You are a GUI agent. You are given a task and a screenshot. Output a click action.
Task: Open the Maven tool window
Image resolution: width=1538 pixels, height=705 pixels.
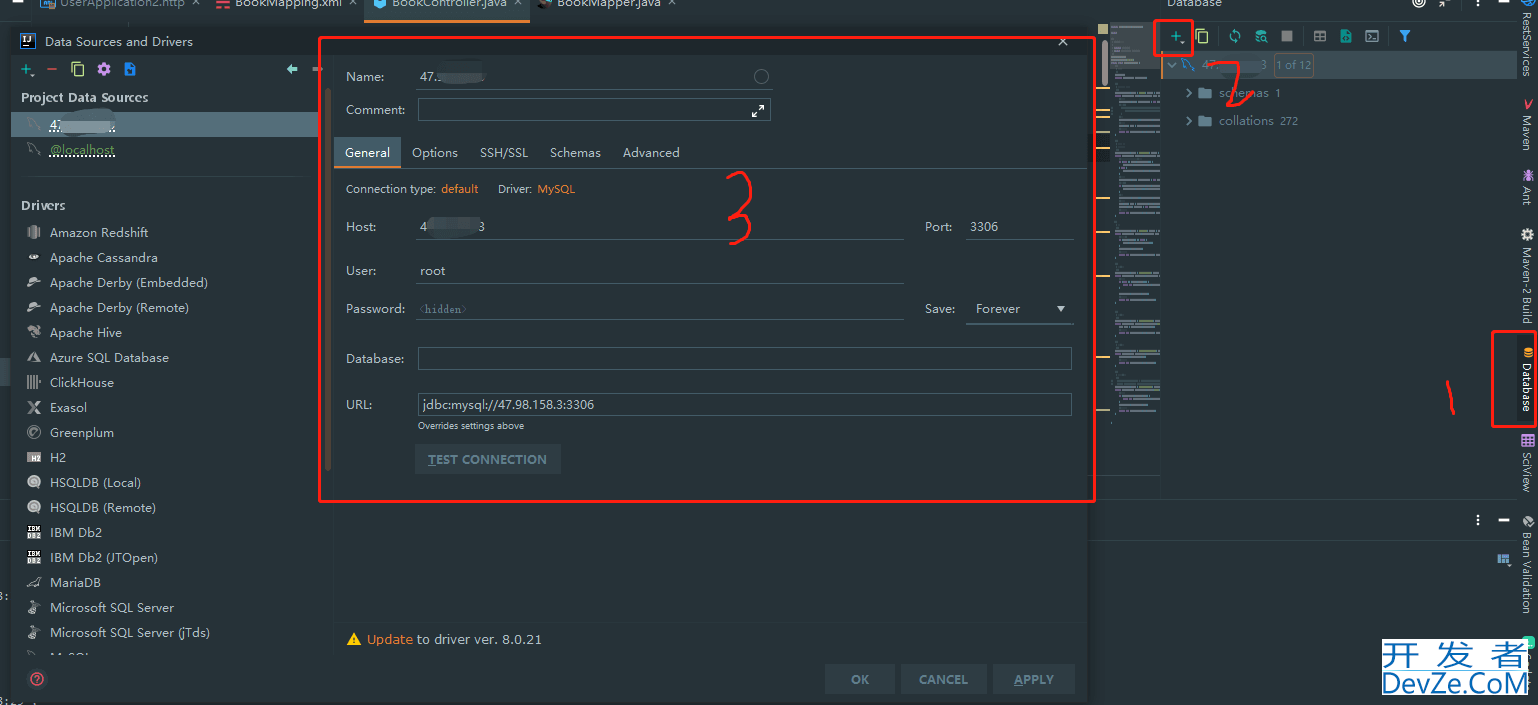pyautogui.click(x=1527, y=124)
